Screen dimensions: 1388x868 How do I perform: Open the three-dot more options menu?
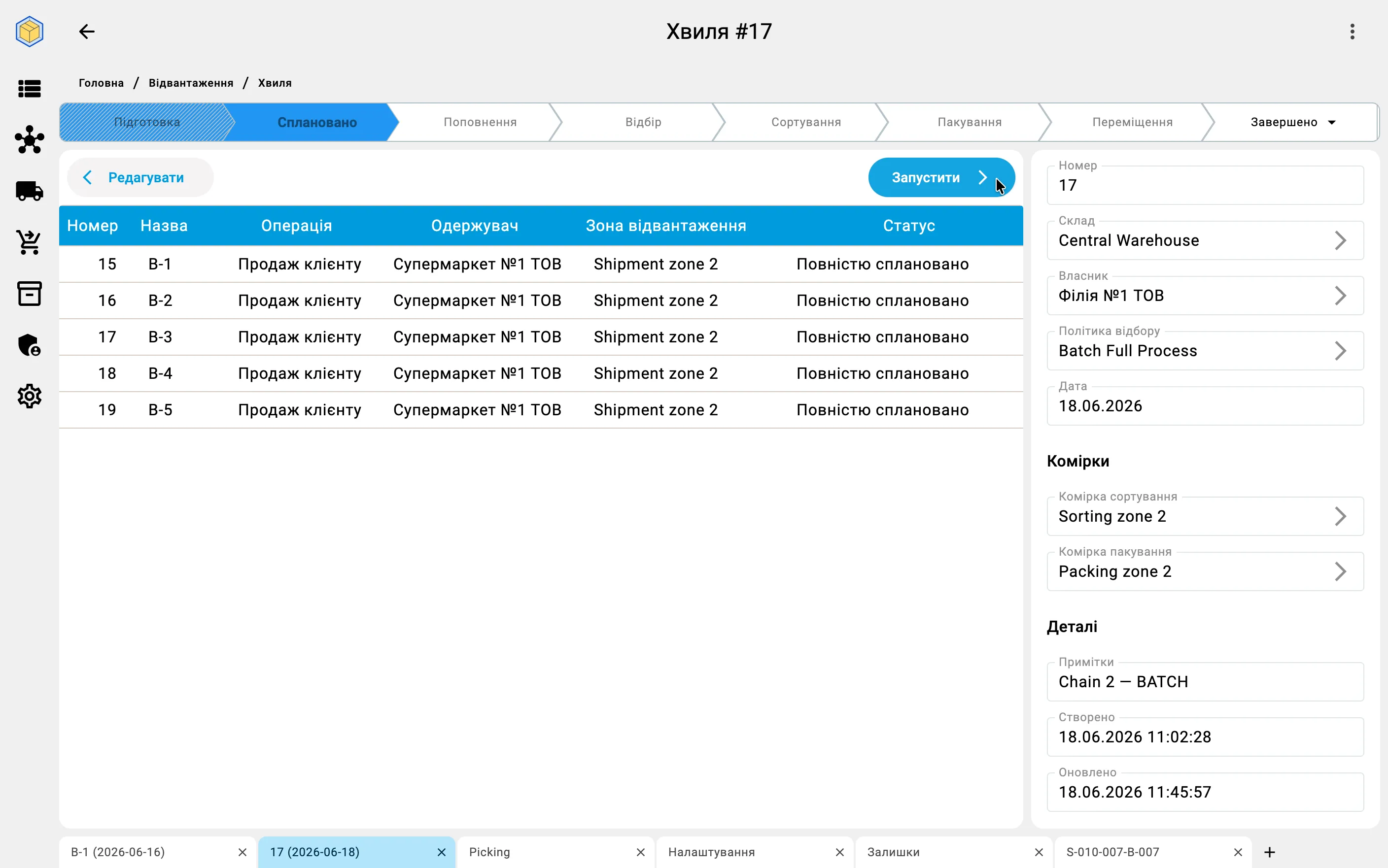pyautogui.click(x=1353, y=31)
